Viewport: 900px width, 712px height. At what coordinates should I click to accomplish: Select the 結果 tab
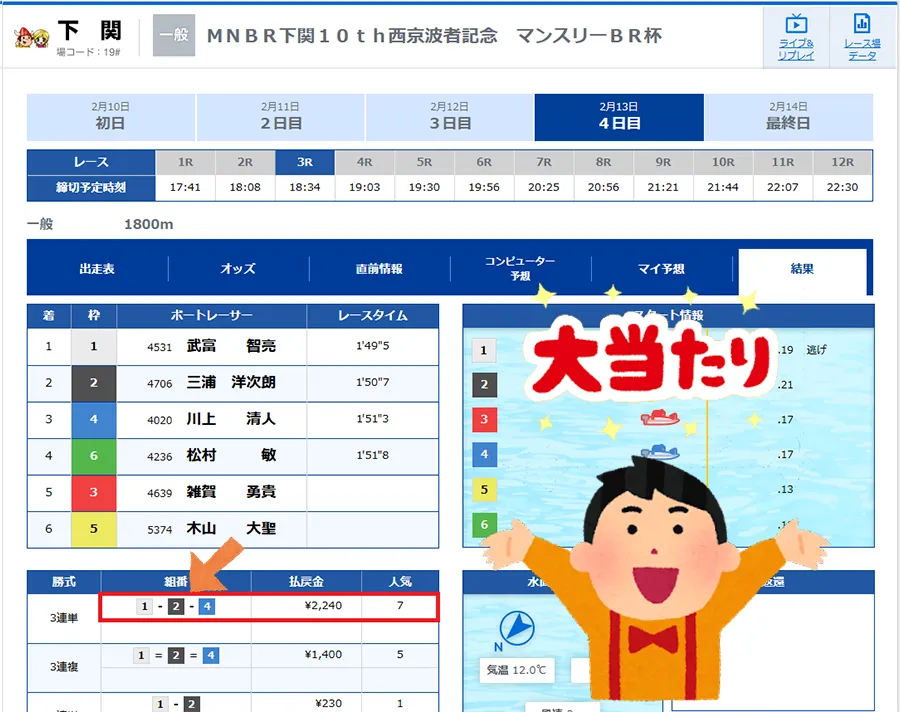801,269
